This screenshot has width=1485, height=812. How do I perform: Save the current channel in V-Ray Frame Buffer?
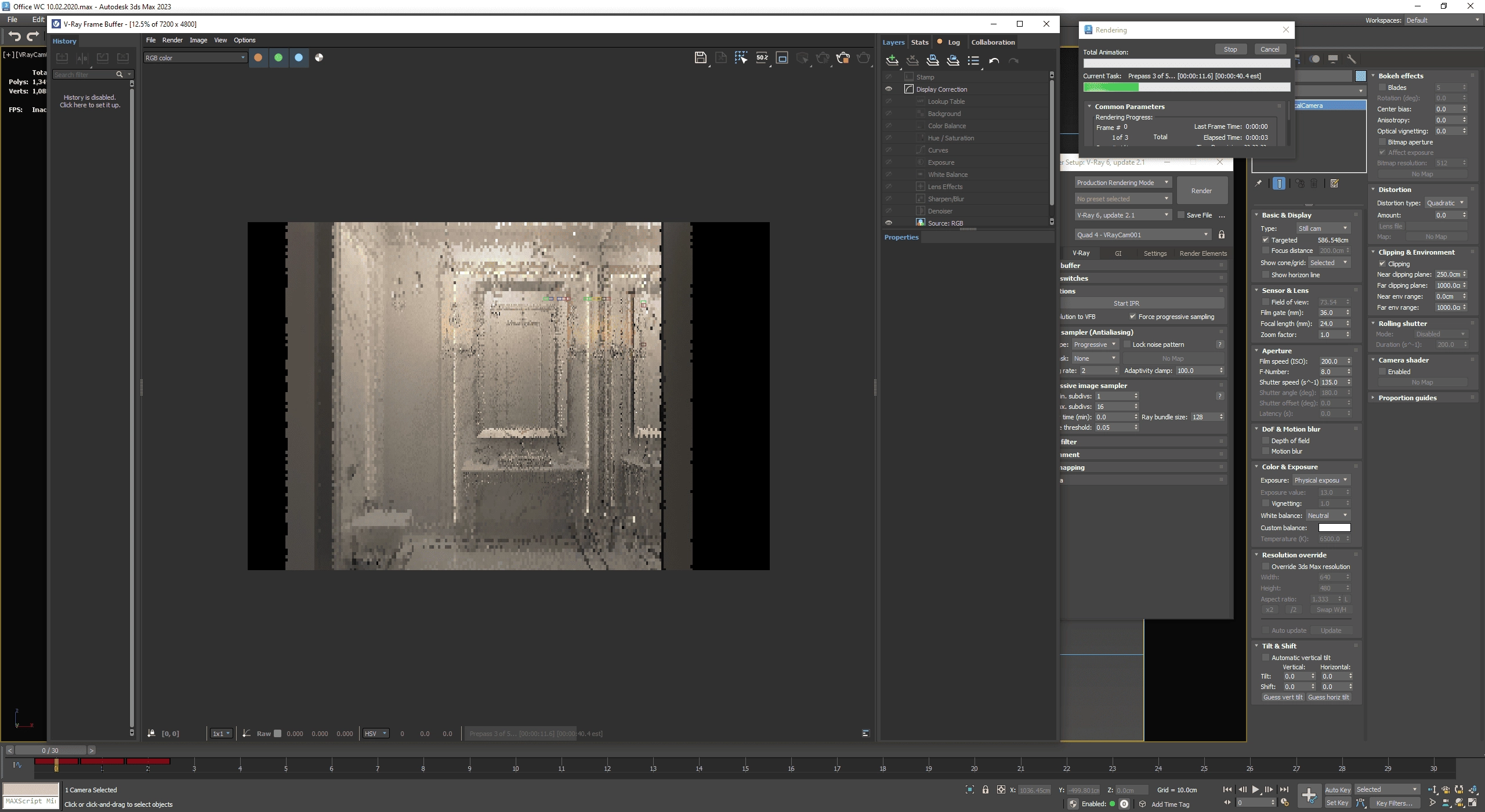click(x=700, y=57)
